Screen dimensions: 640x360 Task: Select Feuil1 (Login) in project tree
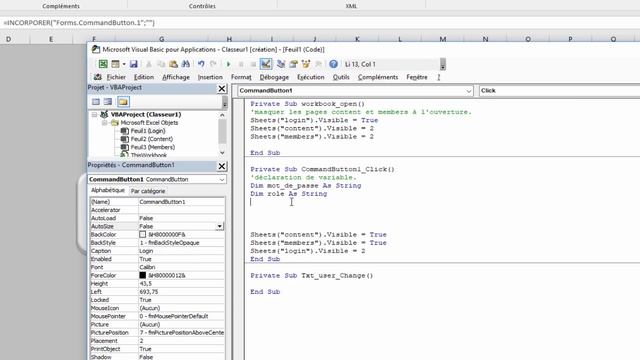pyautogui.click(x=148, y=131)
